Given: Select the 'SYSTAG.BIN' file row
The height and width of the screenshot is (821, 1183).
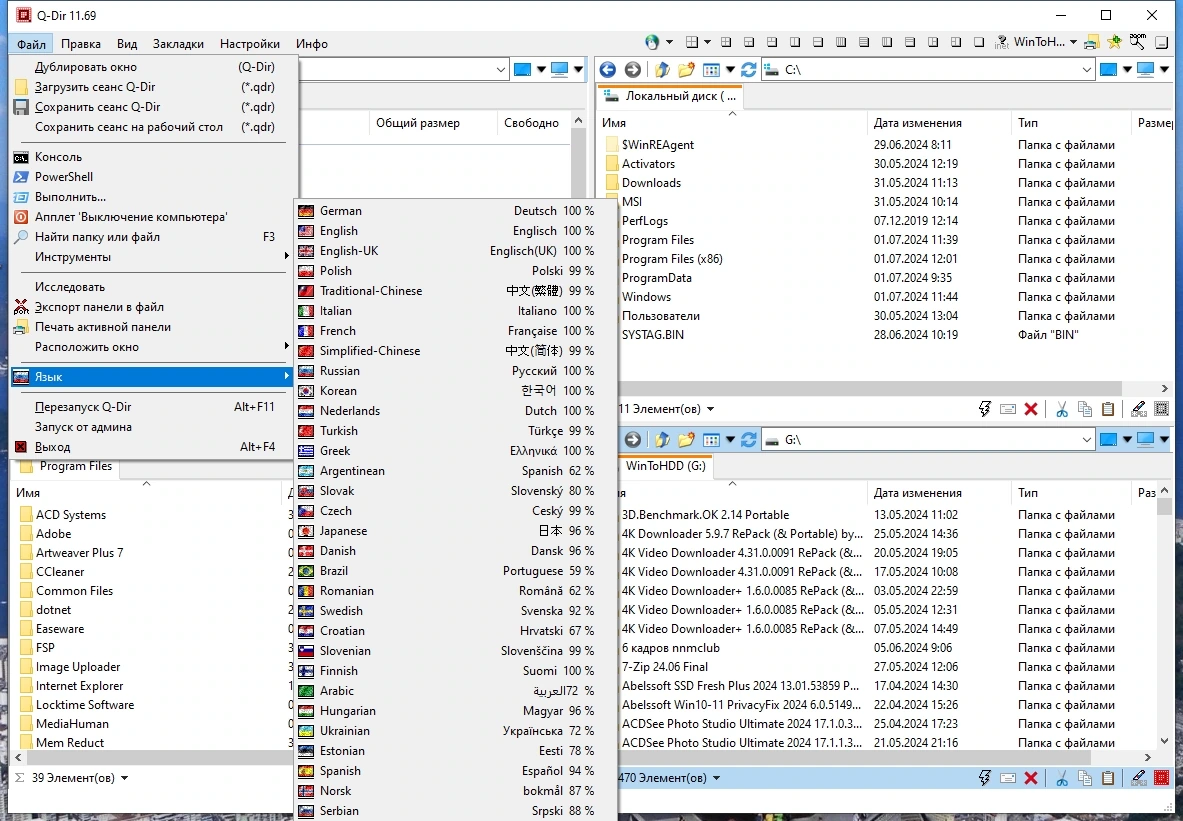Looking at the screenshot, I should pyautogui.click(x=653, y=334).
